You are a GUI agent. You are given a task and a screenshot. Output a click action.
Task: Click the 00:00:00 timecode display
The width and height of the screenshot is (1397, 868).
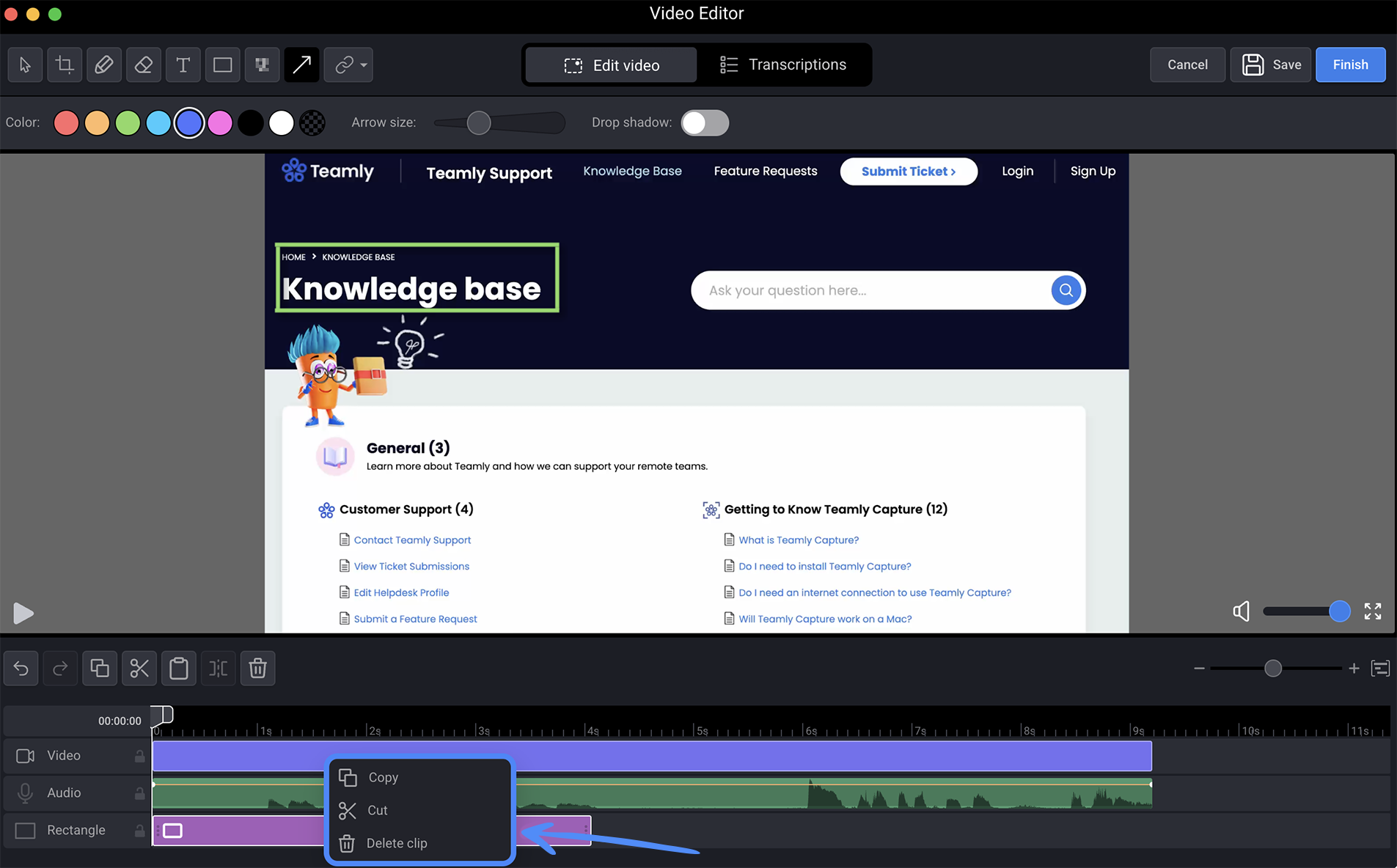(120, 721)
